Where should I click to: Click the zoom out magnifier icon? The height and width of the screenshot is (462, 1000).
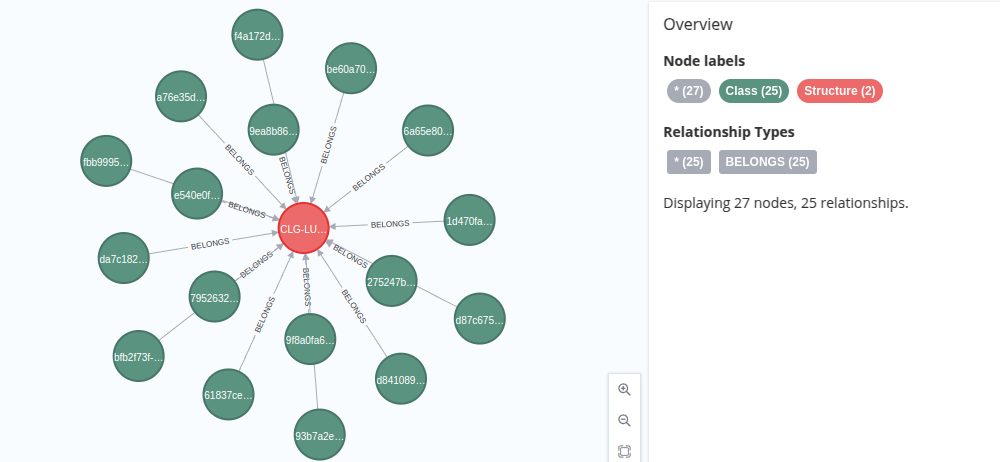click(624, 421)
